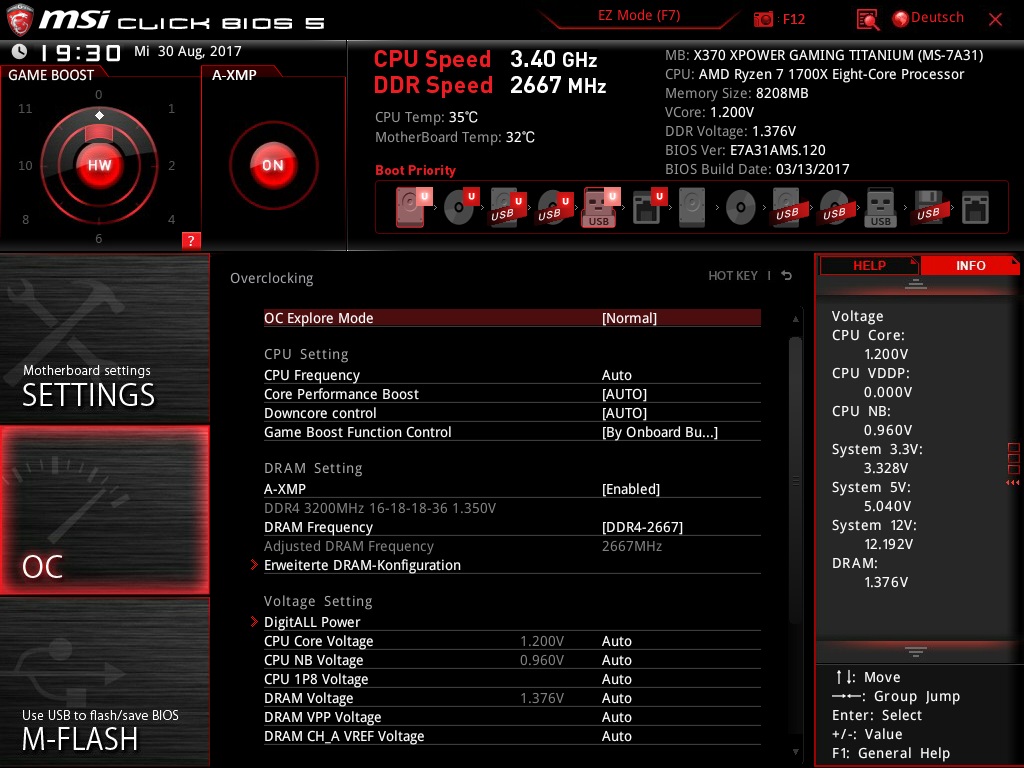Open the OC overclocking section
This screenshot has width=1024, height=768.
click(x=104, y=510)
